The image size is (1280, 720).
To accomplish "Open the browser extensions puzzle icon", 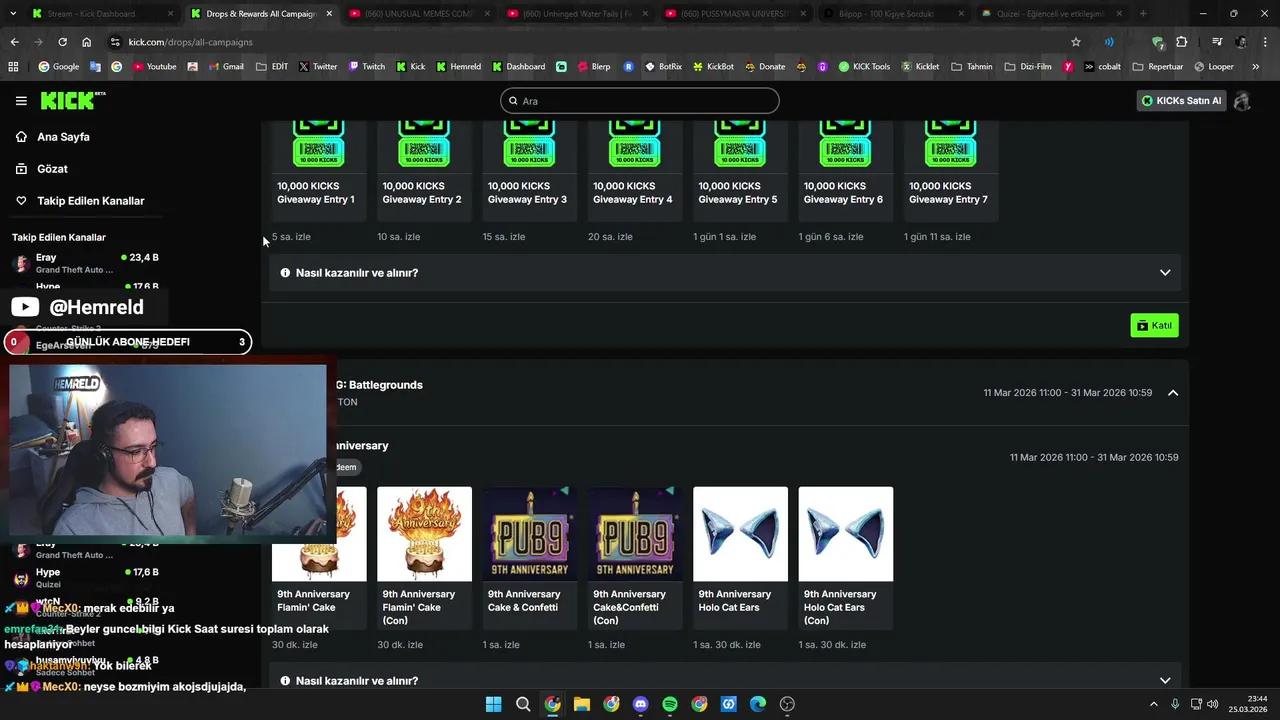I will 1182,42.
